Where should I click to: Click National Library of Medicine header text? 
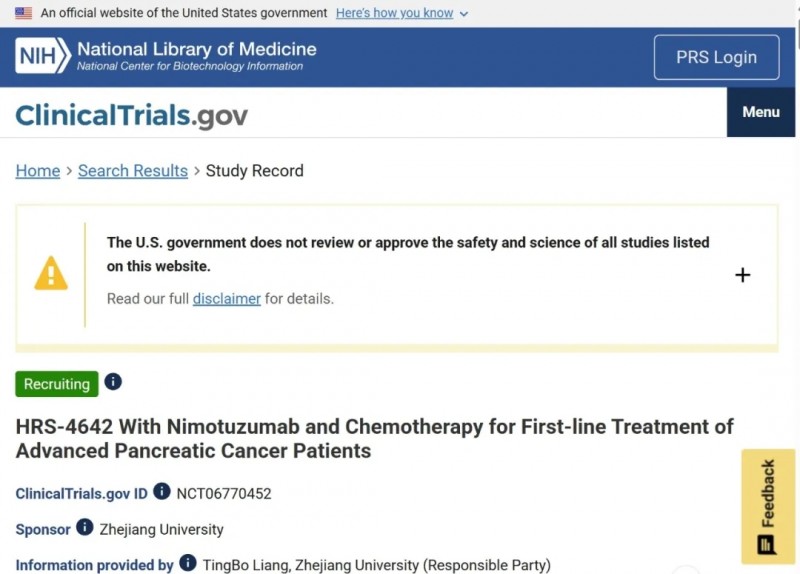(196, 49)
